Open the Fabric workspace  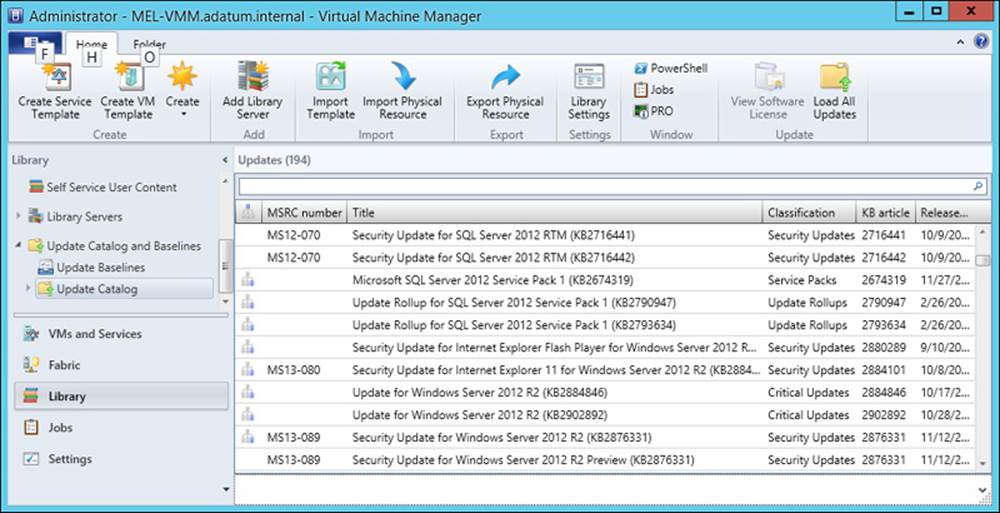121,365
